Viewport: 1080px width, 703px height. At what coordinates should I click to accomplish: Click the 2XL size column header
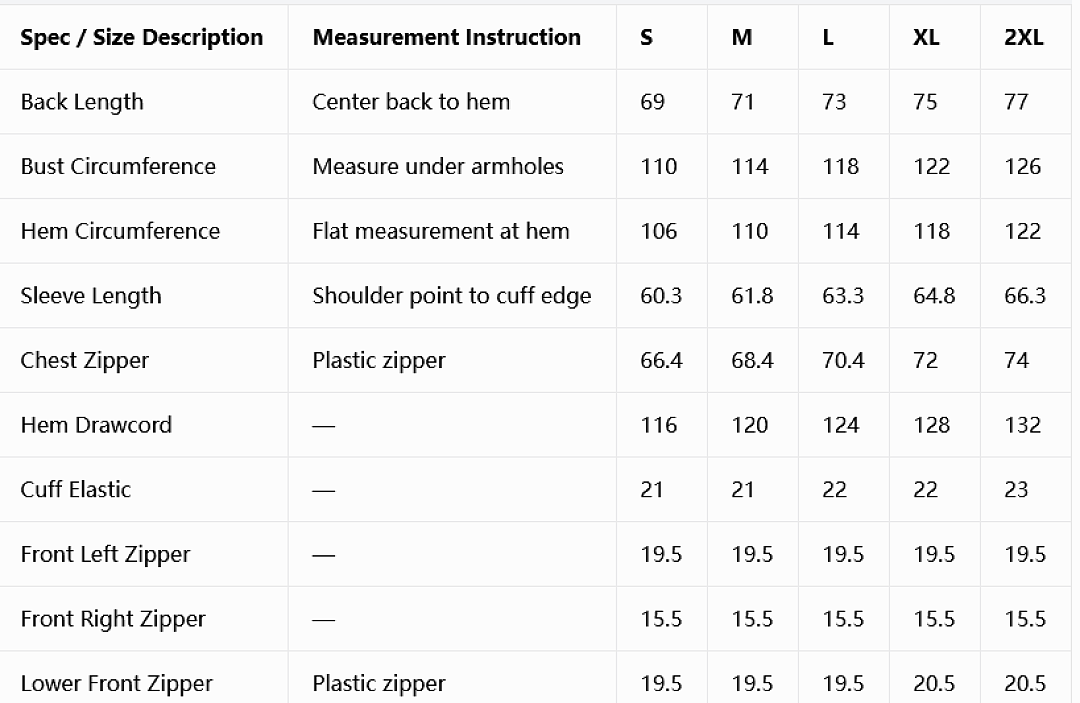tap(1024, 37)
